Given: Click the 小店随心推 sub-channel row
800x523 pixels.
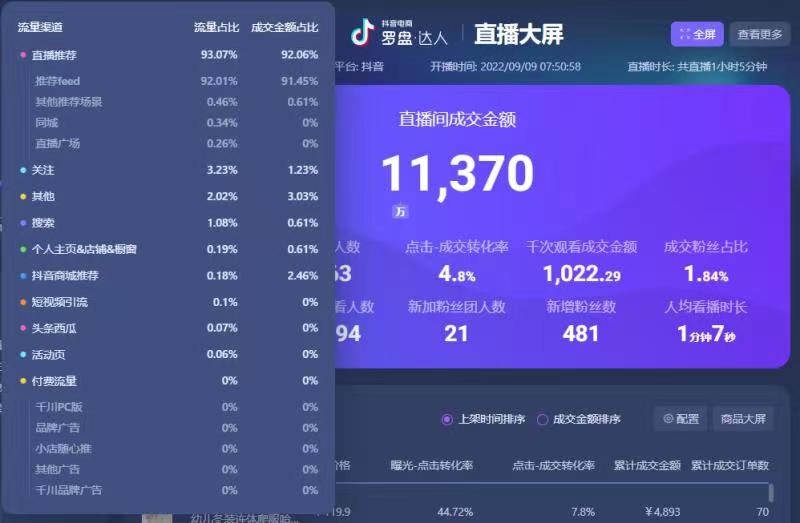Looking at the screenshot, I should [x=176, y=449].
